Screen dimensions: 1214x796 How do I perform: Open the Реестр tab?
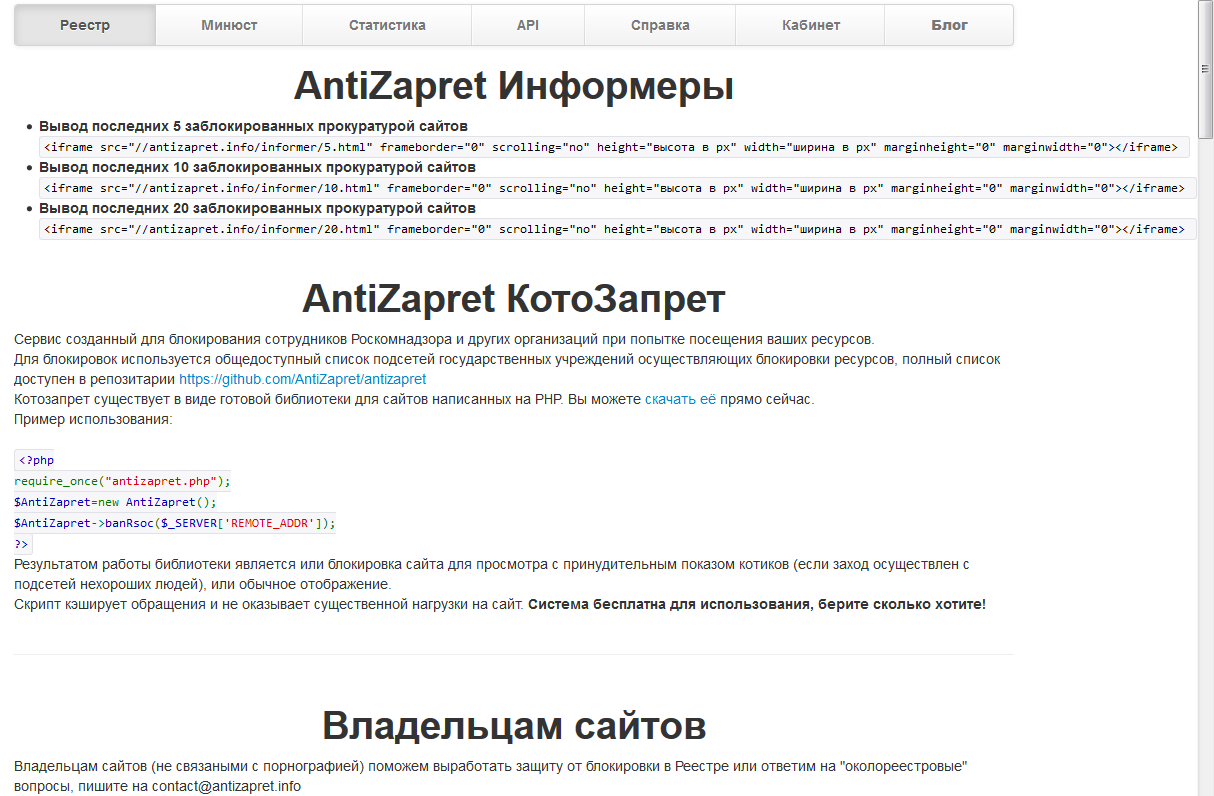pos(85,25)
